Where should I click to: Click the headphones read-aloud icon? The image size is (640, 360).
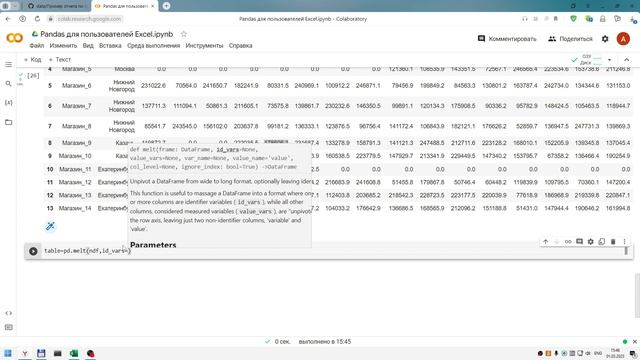(525, 19)
